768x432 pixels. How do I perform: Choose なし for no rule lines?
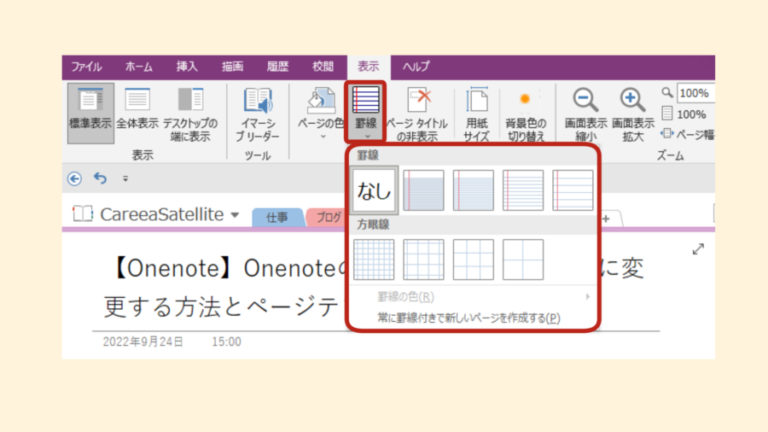pyautogui.click(x=374, y=190)
